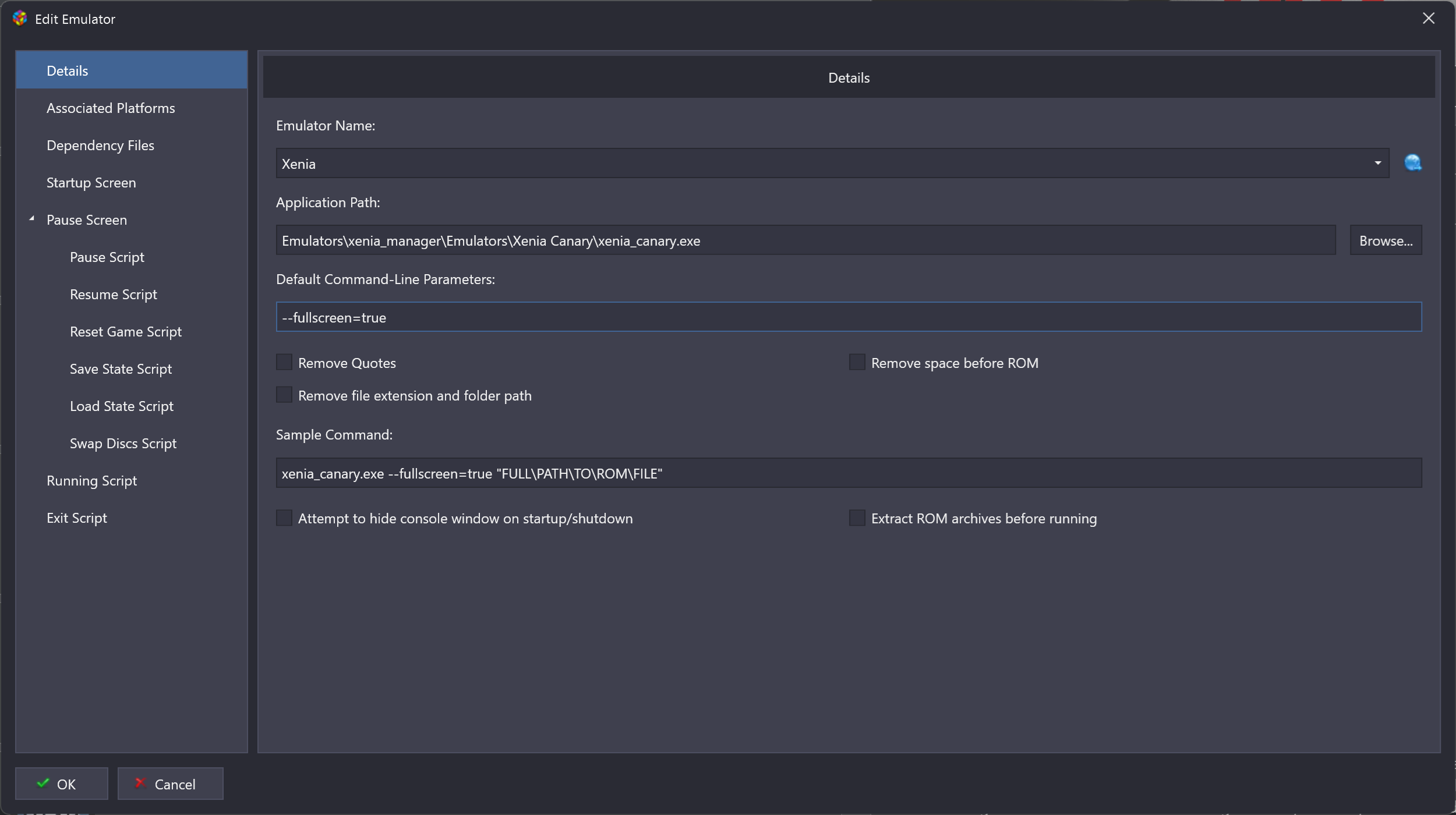Click the Emulator Name: label
The height and width of the screenshot is (815, 1456).
coord(326,125)
